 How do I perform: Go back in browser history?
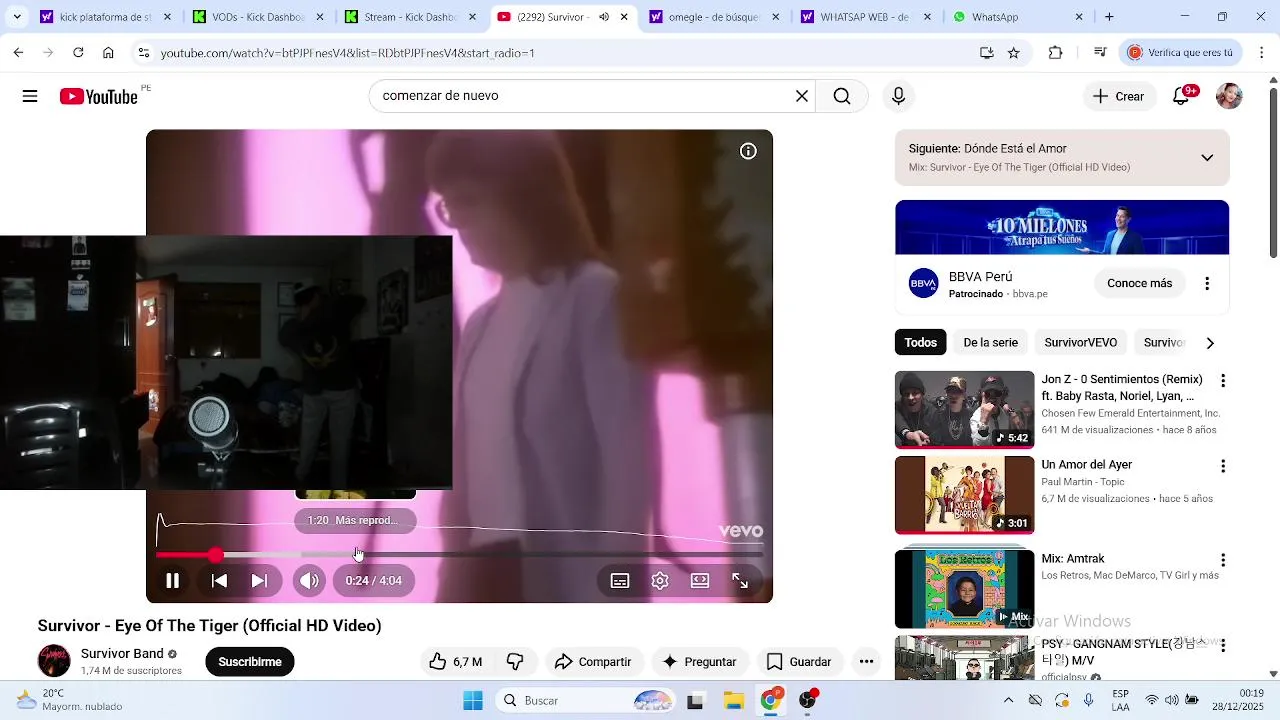click(18, 53)
